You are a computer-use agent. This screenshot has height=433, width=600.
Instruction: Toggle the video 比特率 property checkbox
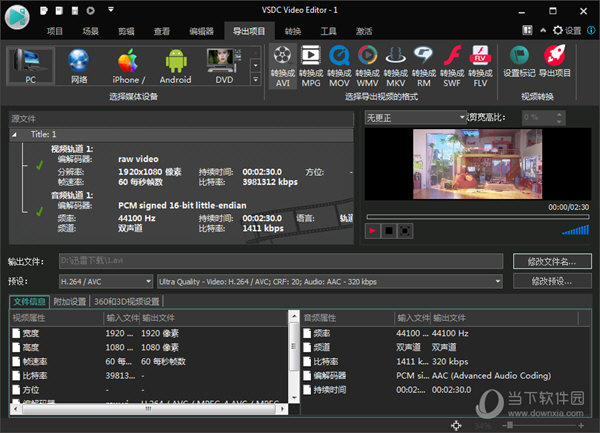tap(16, 376)
